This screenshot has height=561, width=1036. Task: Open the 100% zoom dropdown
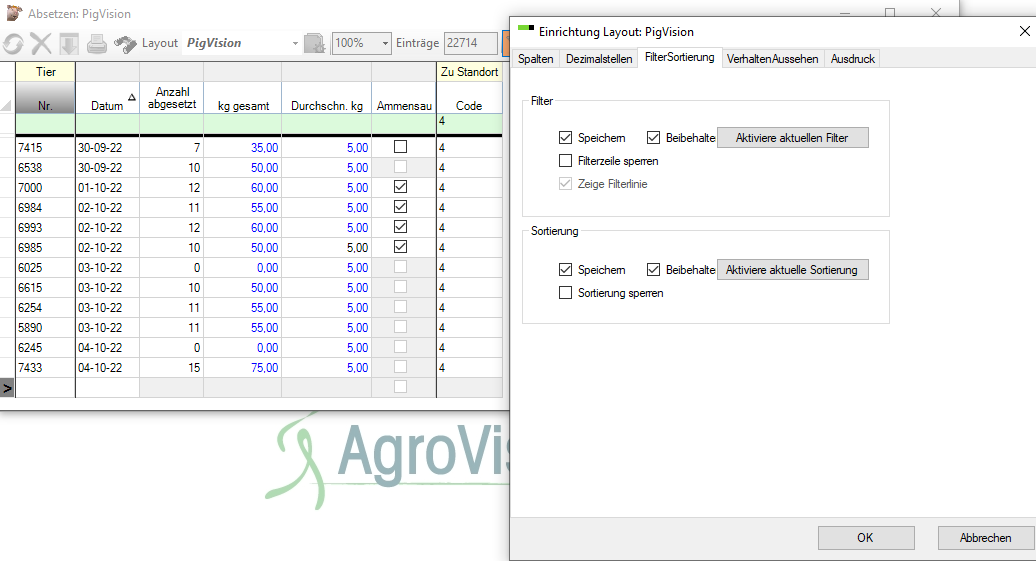coord(385,44)
